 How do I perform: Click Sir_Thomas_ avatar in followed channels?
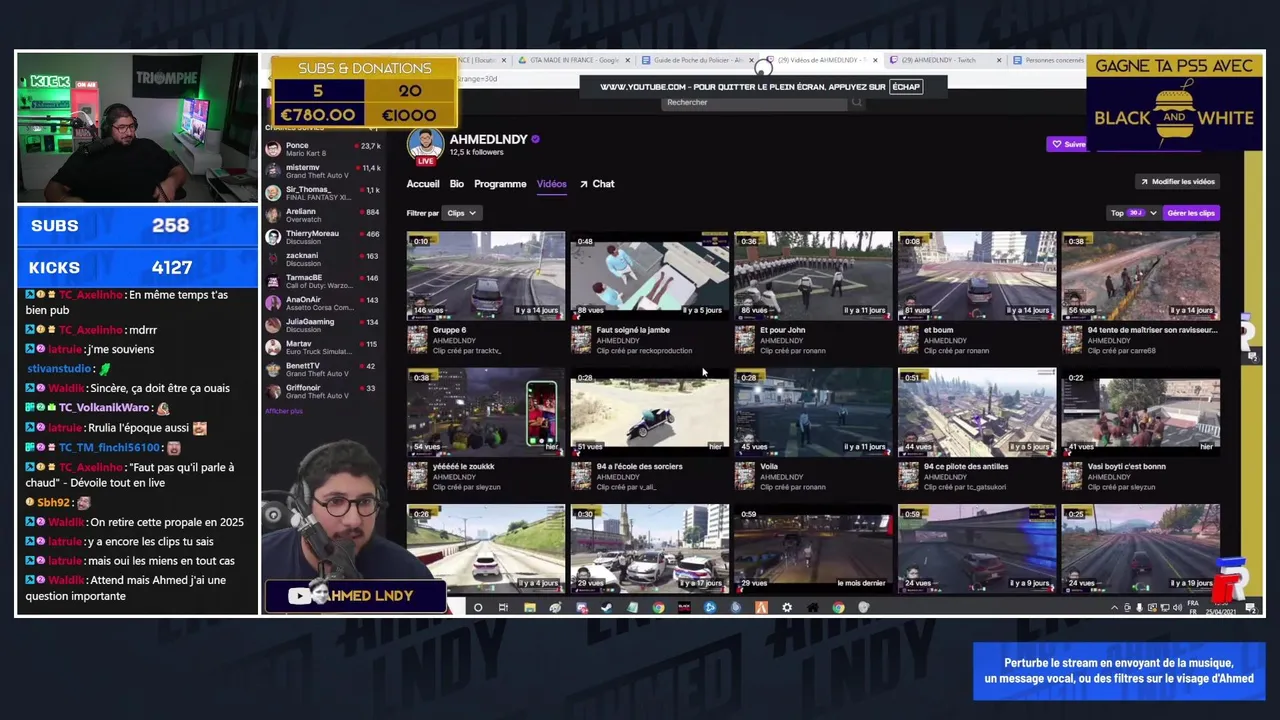pos(273,192)
